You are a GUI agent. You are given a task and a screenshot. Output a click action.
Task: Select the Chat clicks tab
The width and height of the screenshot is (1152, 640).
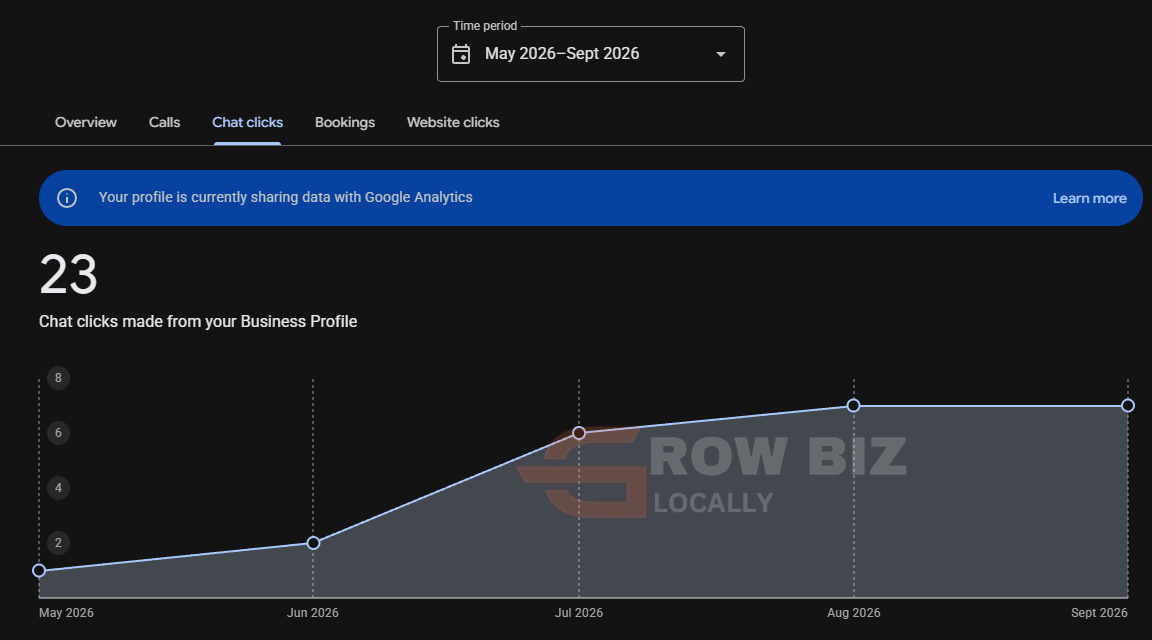click(x=248, y=123)
